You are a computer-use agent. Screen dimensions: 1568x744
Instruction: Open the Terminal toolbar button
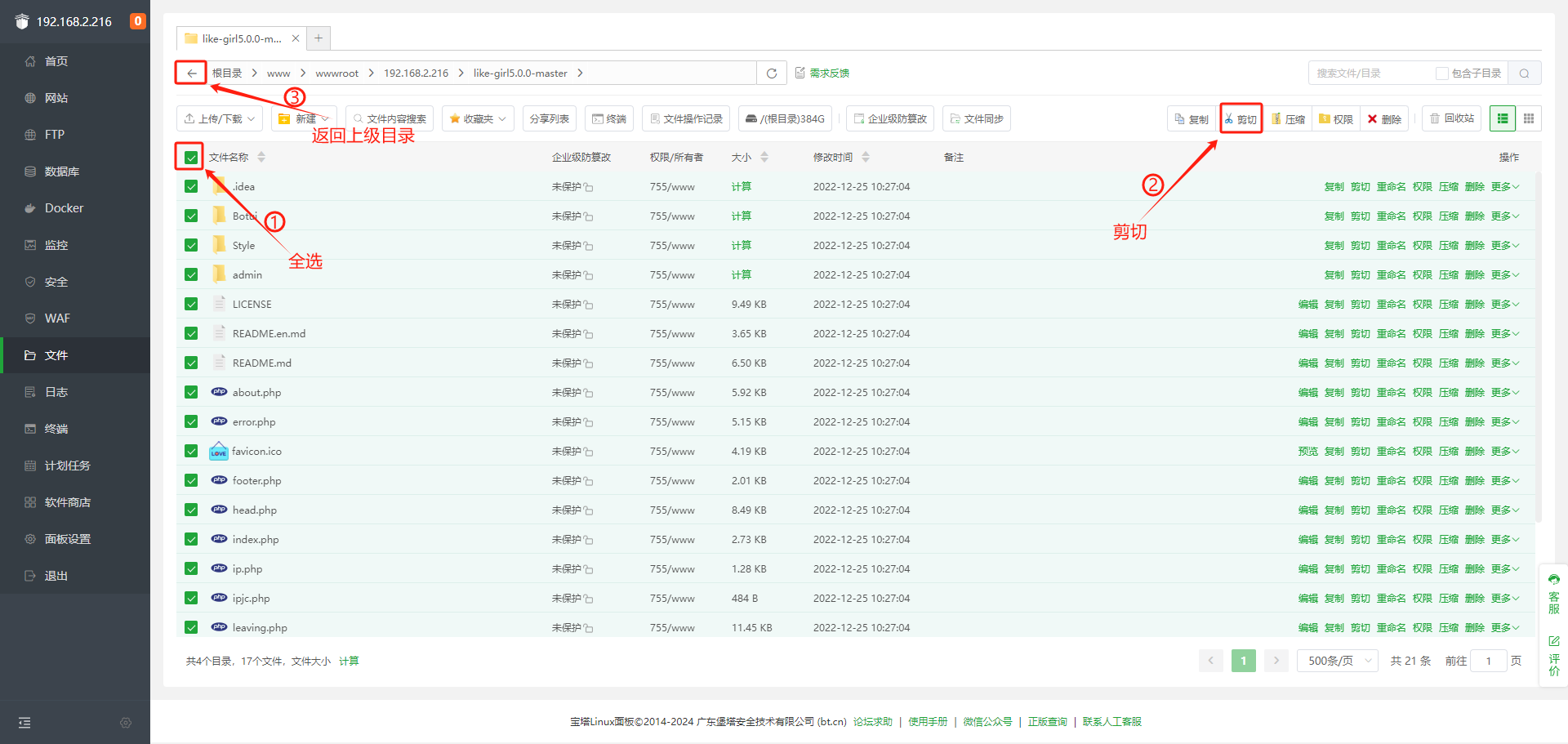click(x=609, y=118)
